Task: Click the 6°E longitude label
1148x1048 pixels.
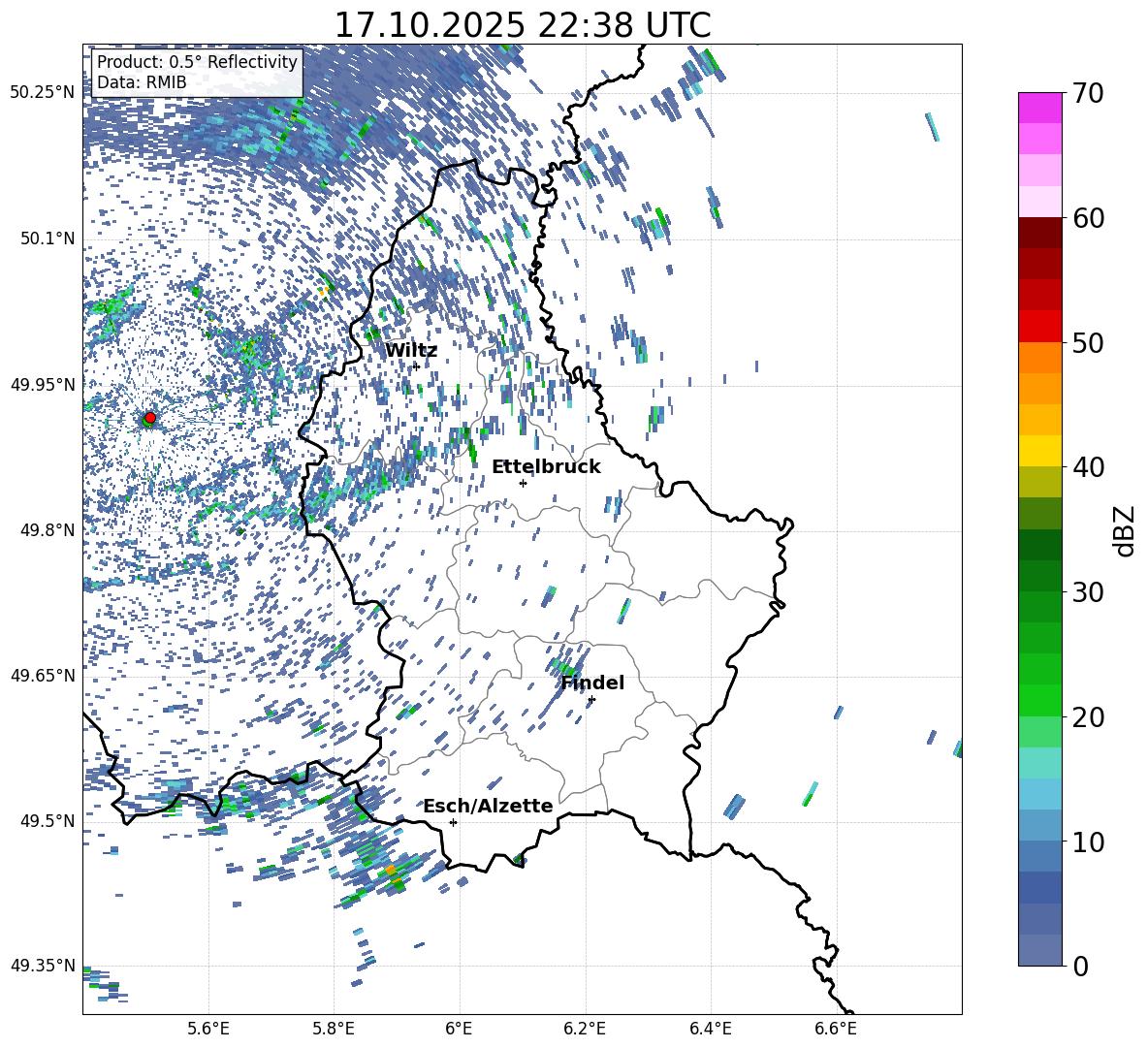Action: (x=459, y=1030)
